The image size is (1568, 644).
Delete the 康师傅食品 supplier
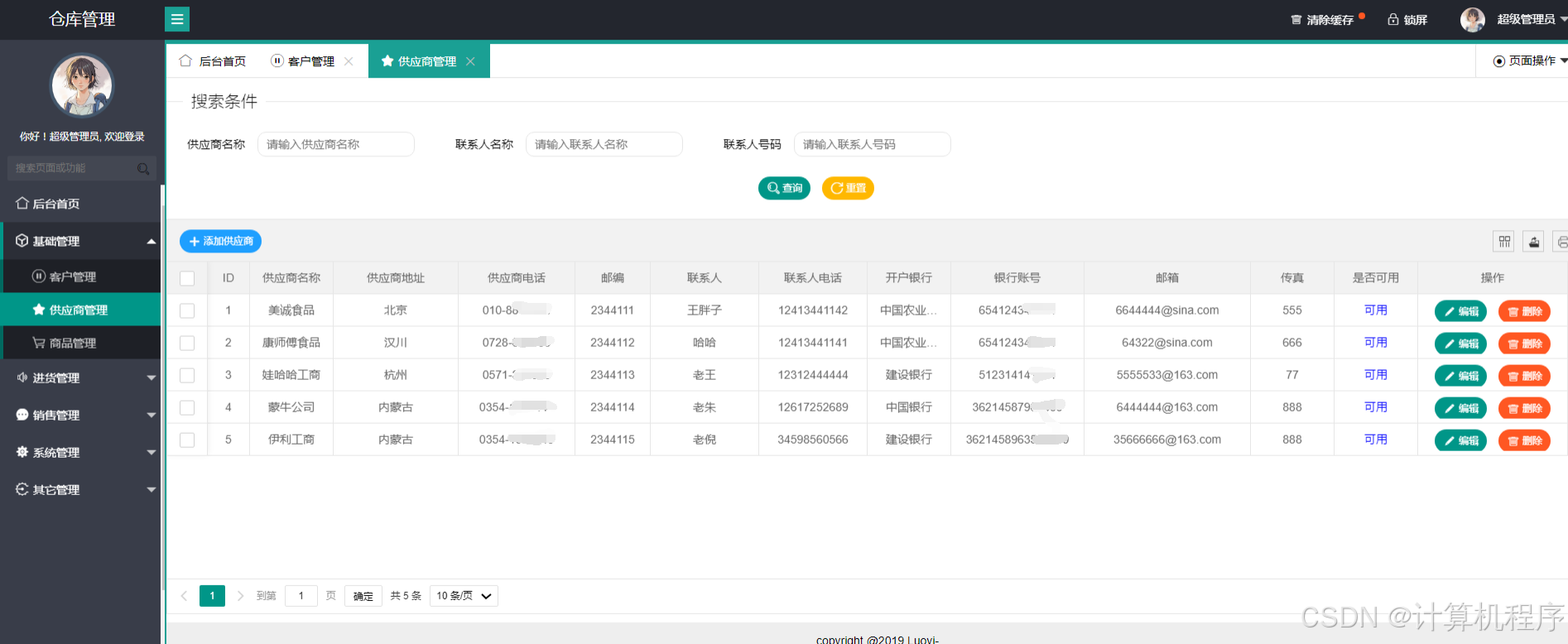[1524, 344]
